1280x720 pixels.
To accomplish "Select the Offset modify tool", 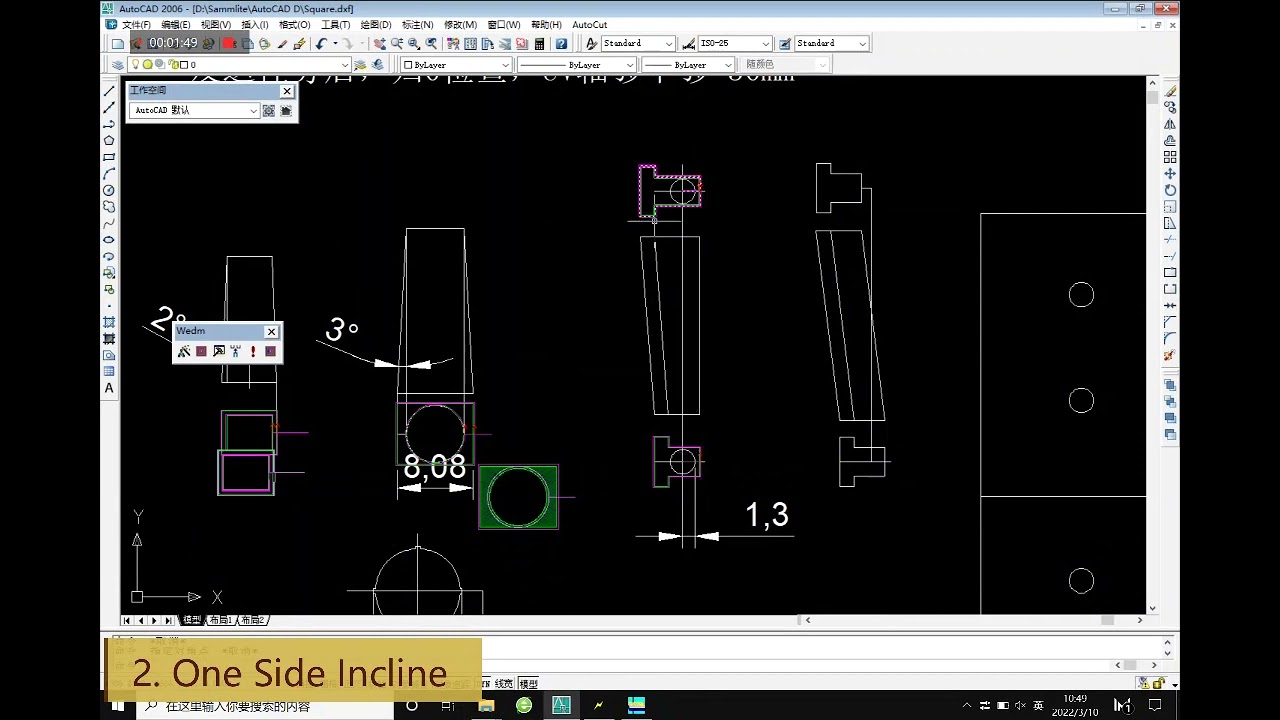I will pyautogui.click(x=1170, y=141).
